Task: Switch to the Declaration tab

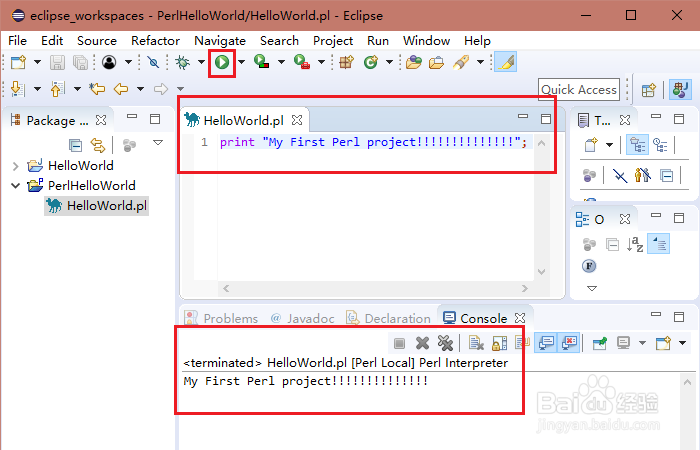Action: pyautogui.click(x=388, y=319)
